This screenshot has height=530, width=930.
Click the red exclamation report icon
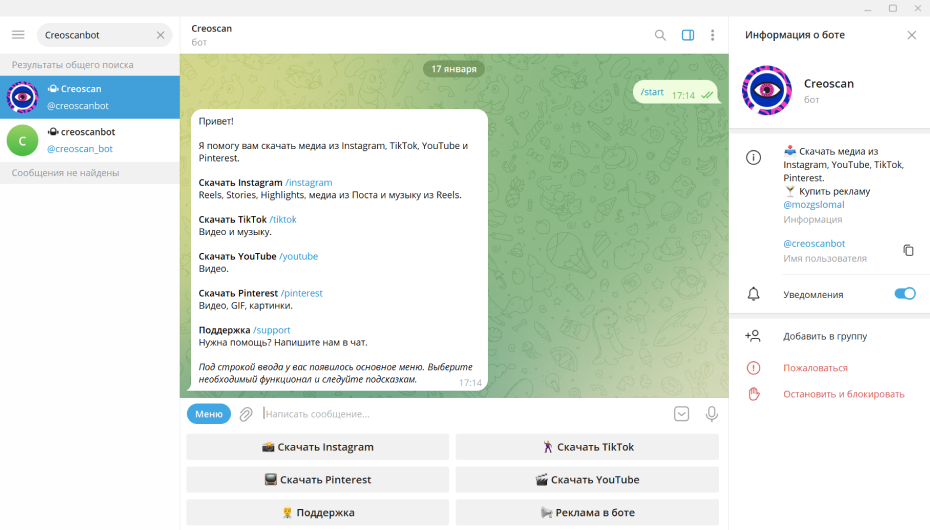(753, 368)
